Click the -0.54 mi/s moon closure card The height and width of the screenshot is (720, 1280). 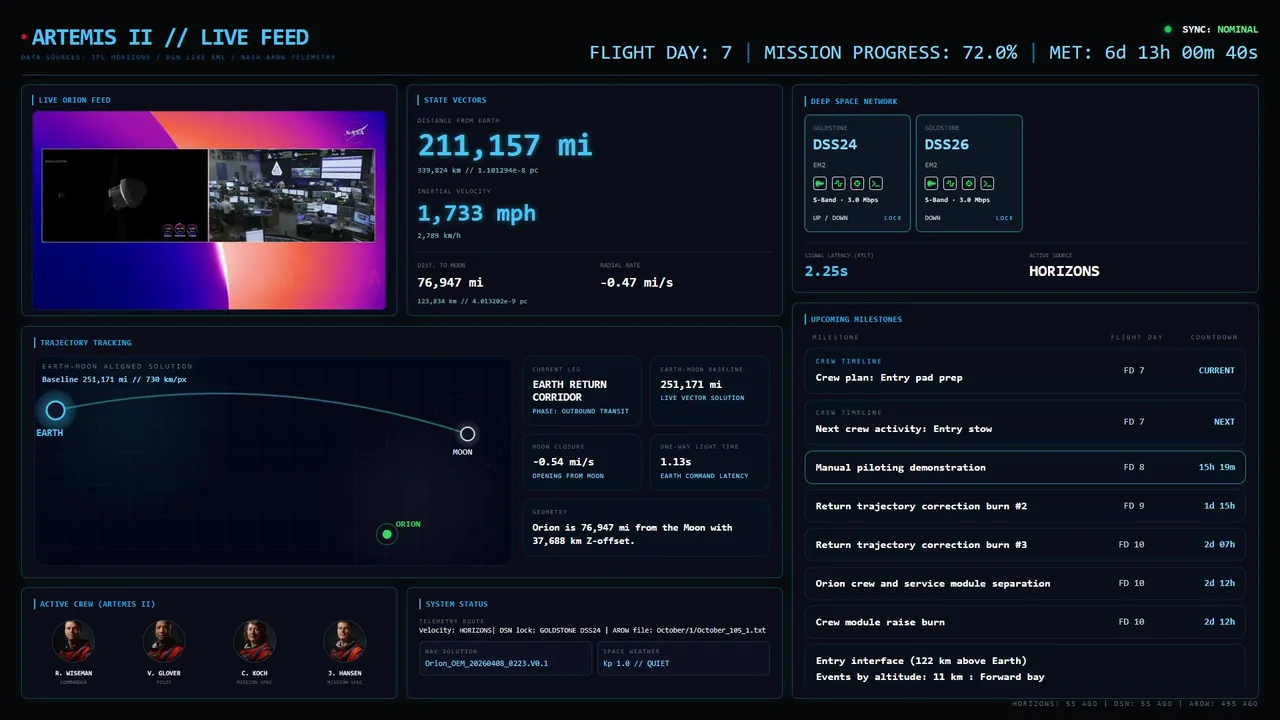(x=582, y=462)
